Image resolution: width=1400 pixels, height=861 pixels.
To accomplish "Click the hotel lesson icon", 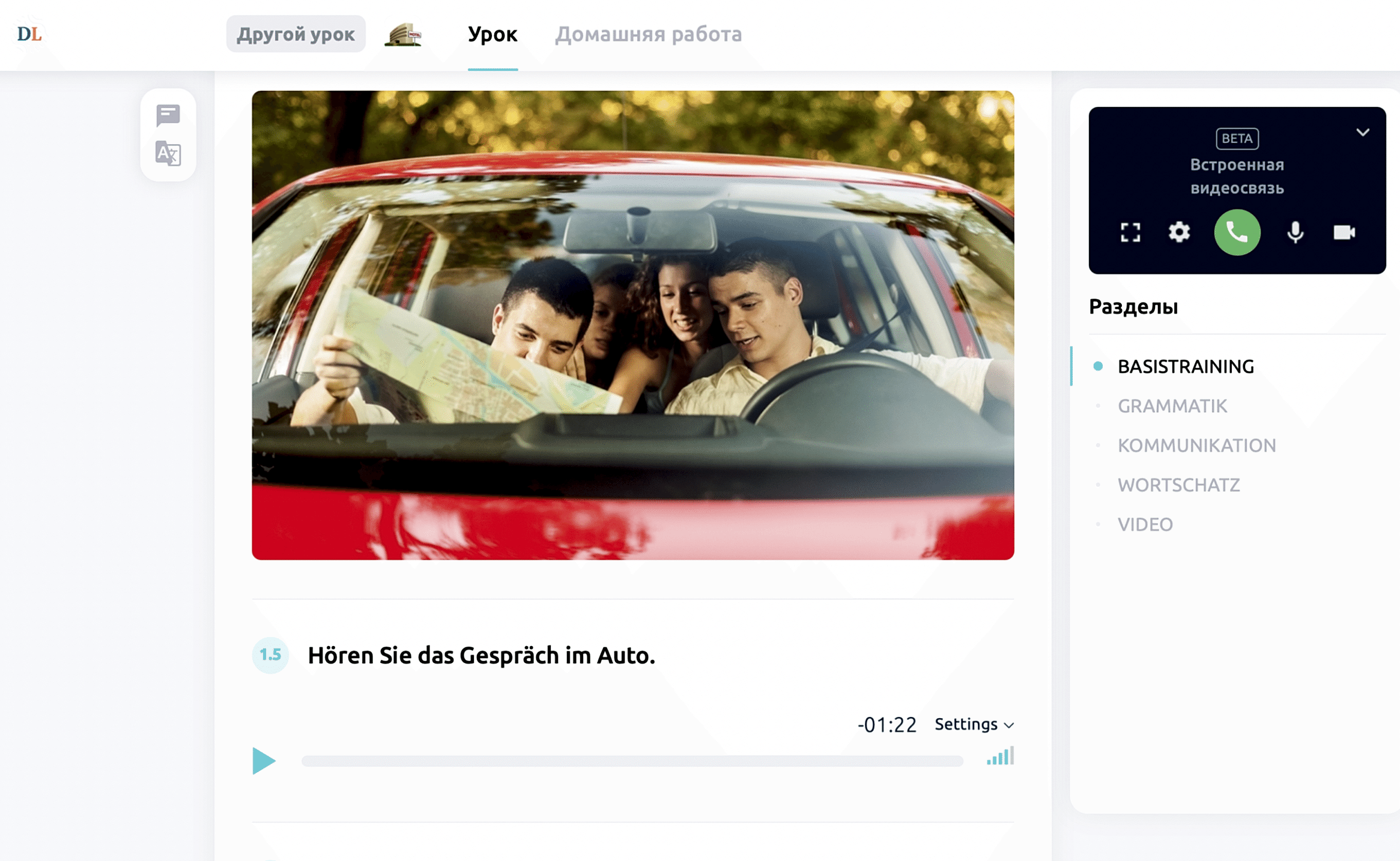I will point(403,34).
